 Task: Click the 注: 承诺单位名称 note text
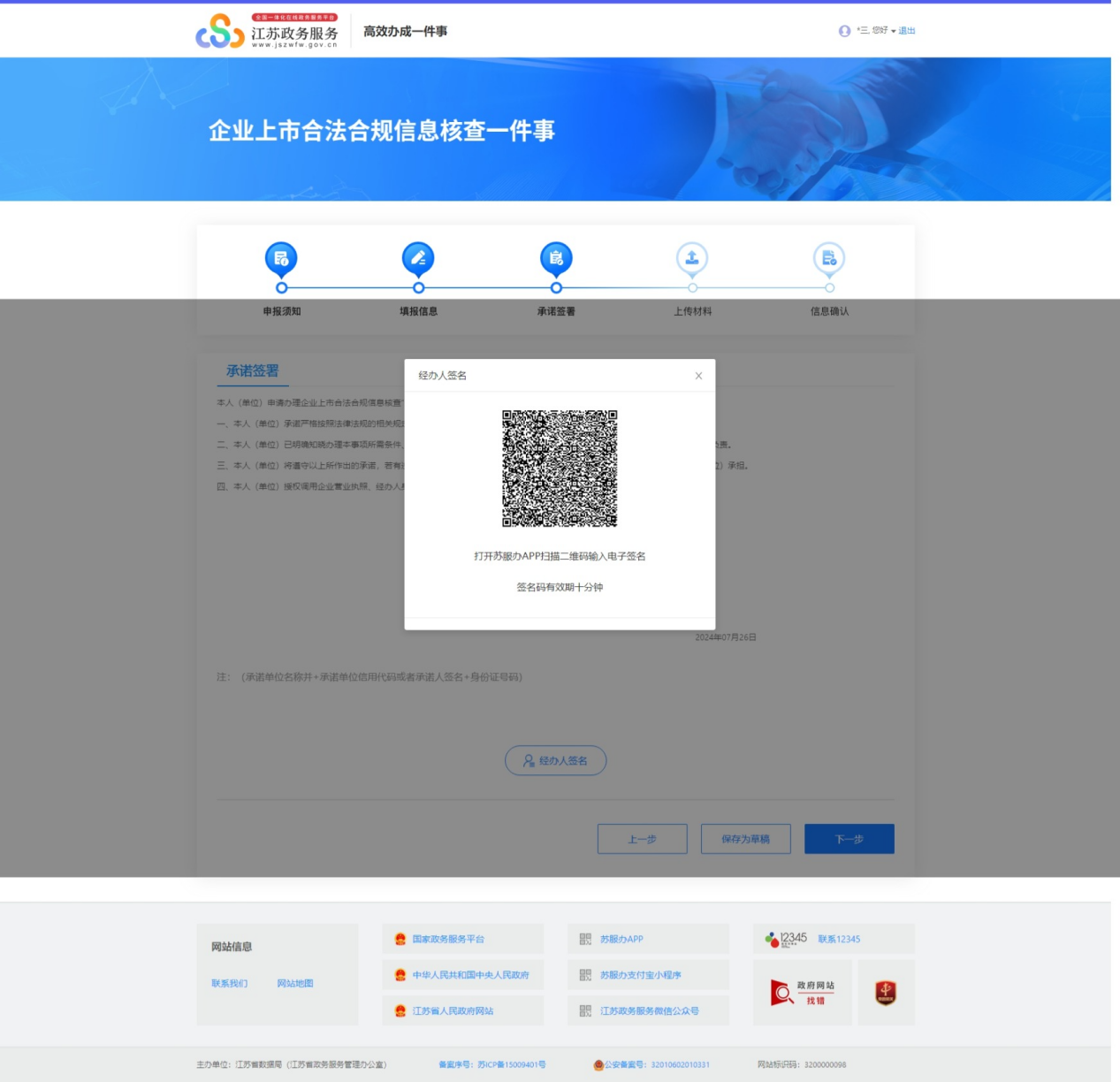coord(370,677)
